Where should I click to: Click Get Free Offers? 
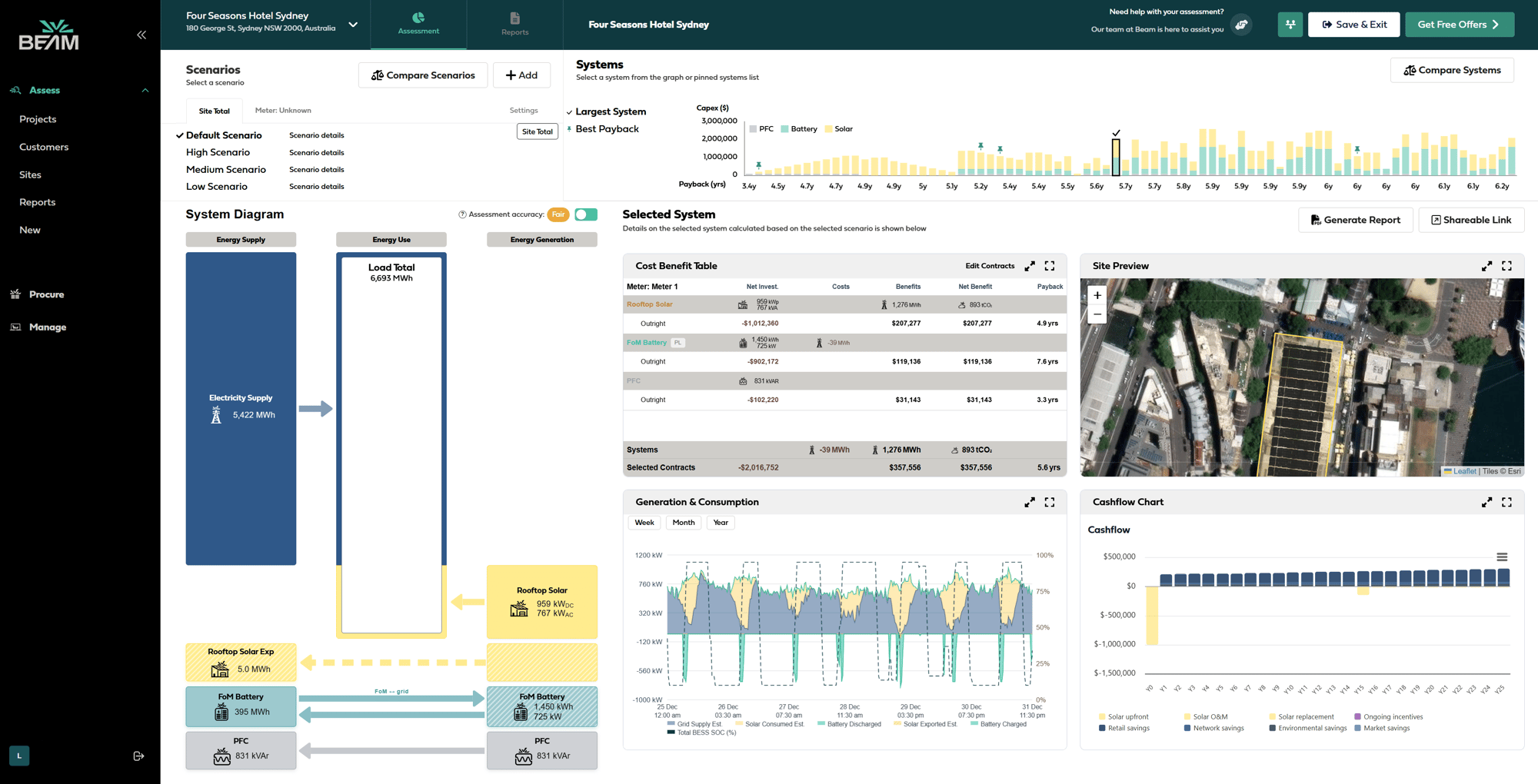point(1460,25)
